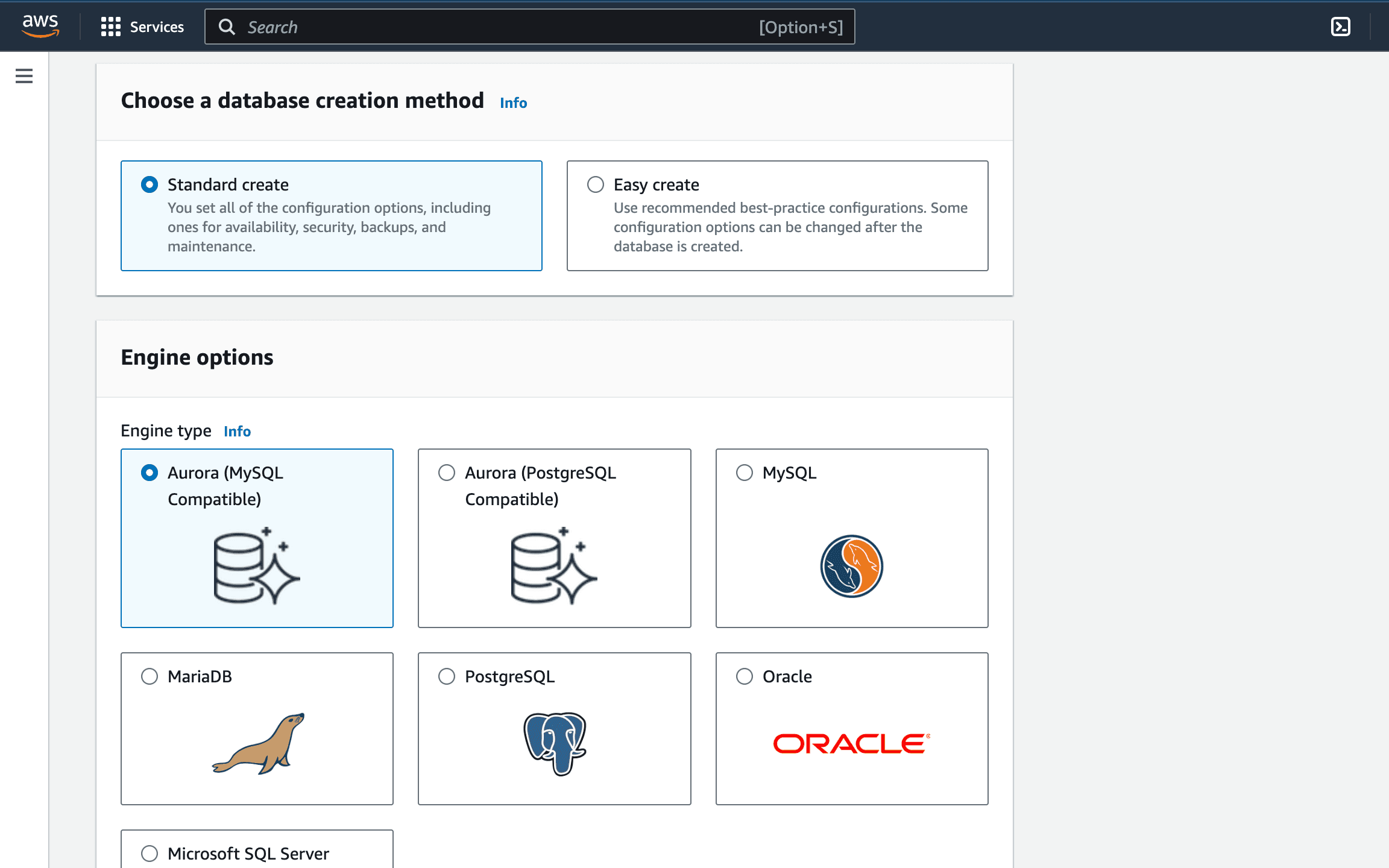
Task: Select the Easy create radio button
Action: tap(596, 184)
